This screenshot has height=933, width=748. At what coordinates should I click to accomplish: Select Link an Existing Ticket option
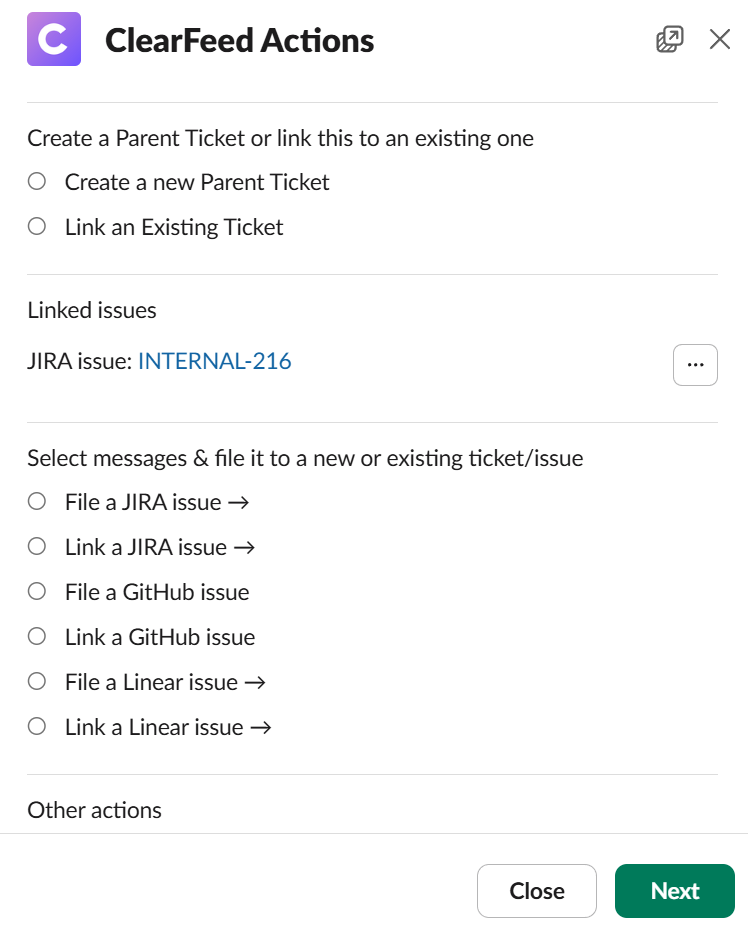[37, 227]
